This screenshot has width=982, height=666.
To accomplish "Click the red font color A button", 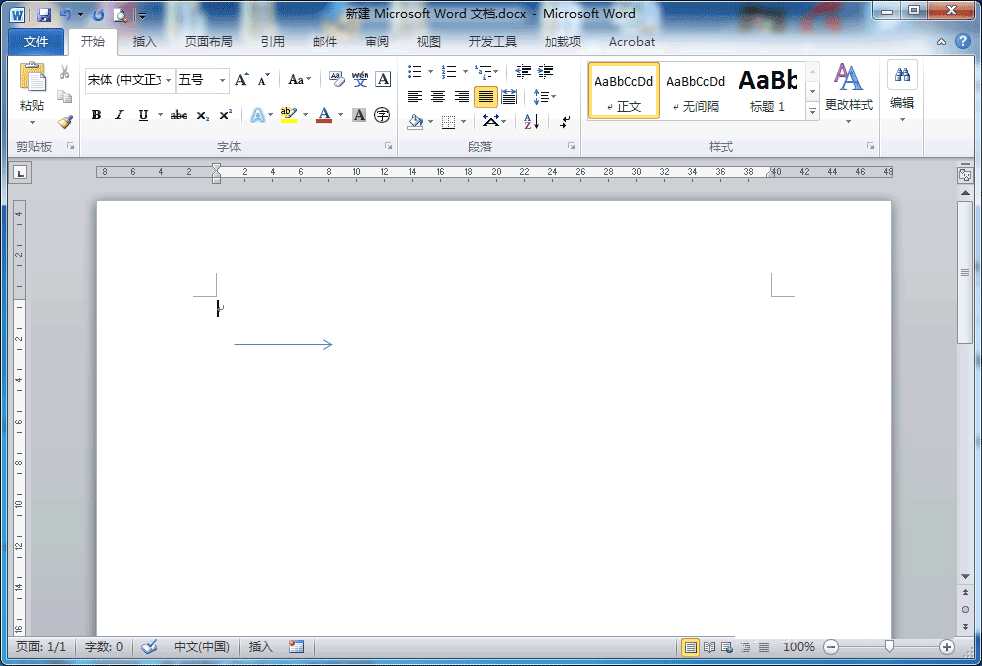I will click(x=324, y=115).
